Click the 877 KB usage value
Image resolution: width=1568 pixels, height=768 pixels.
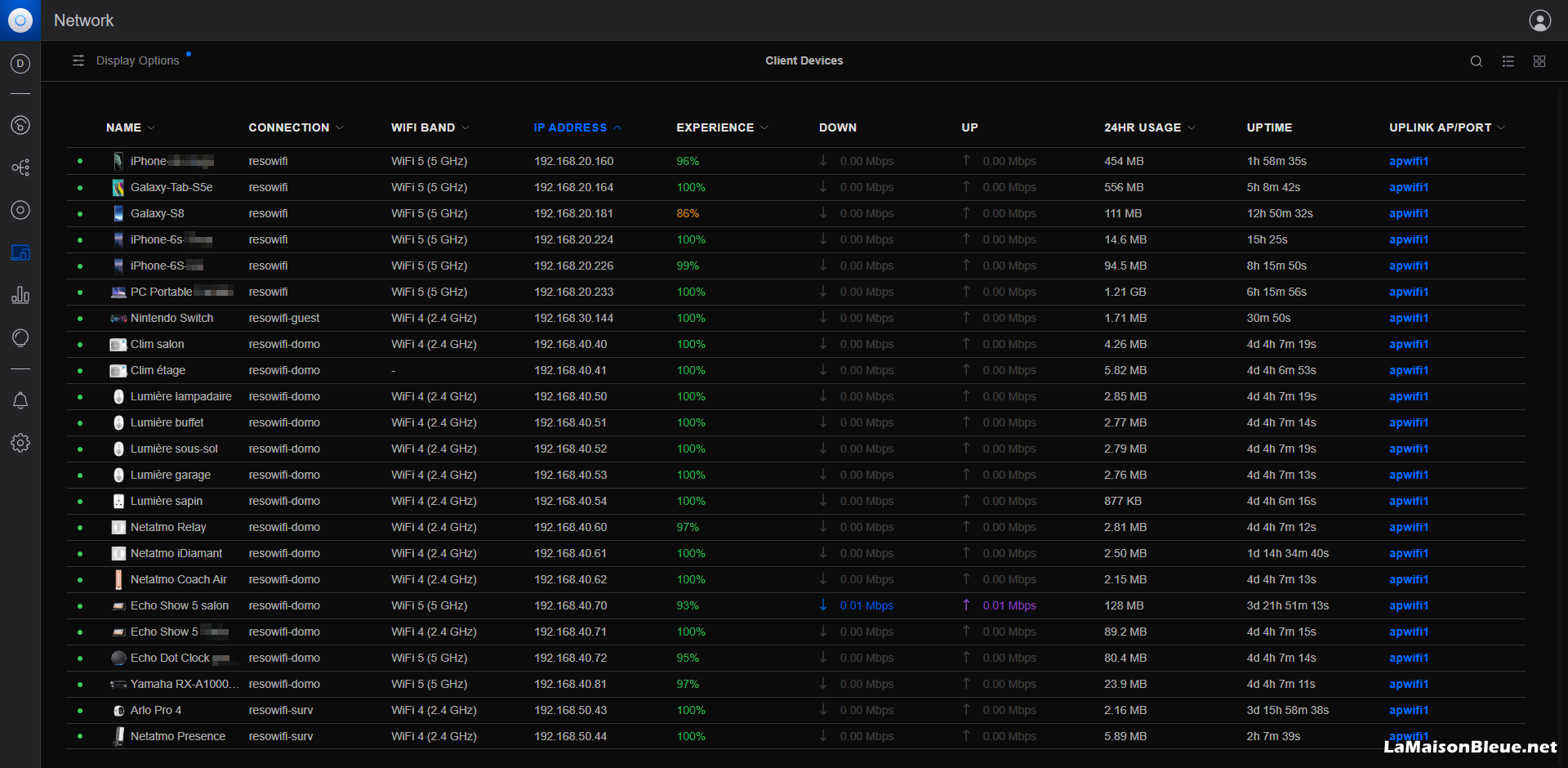(x=1123, y=502)
